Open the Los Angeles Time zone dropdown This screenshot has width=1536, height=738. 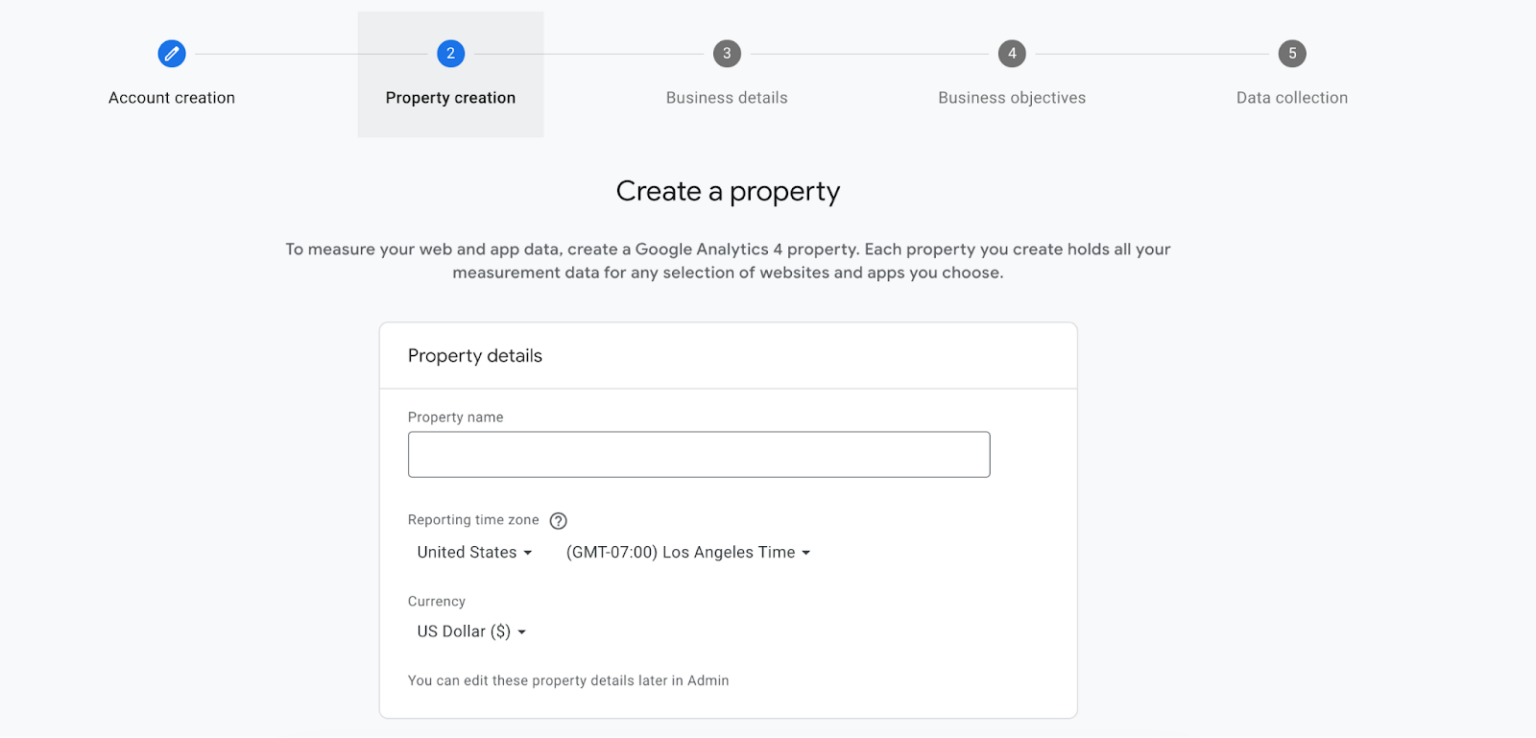click(x=688, y=551)
